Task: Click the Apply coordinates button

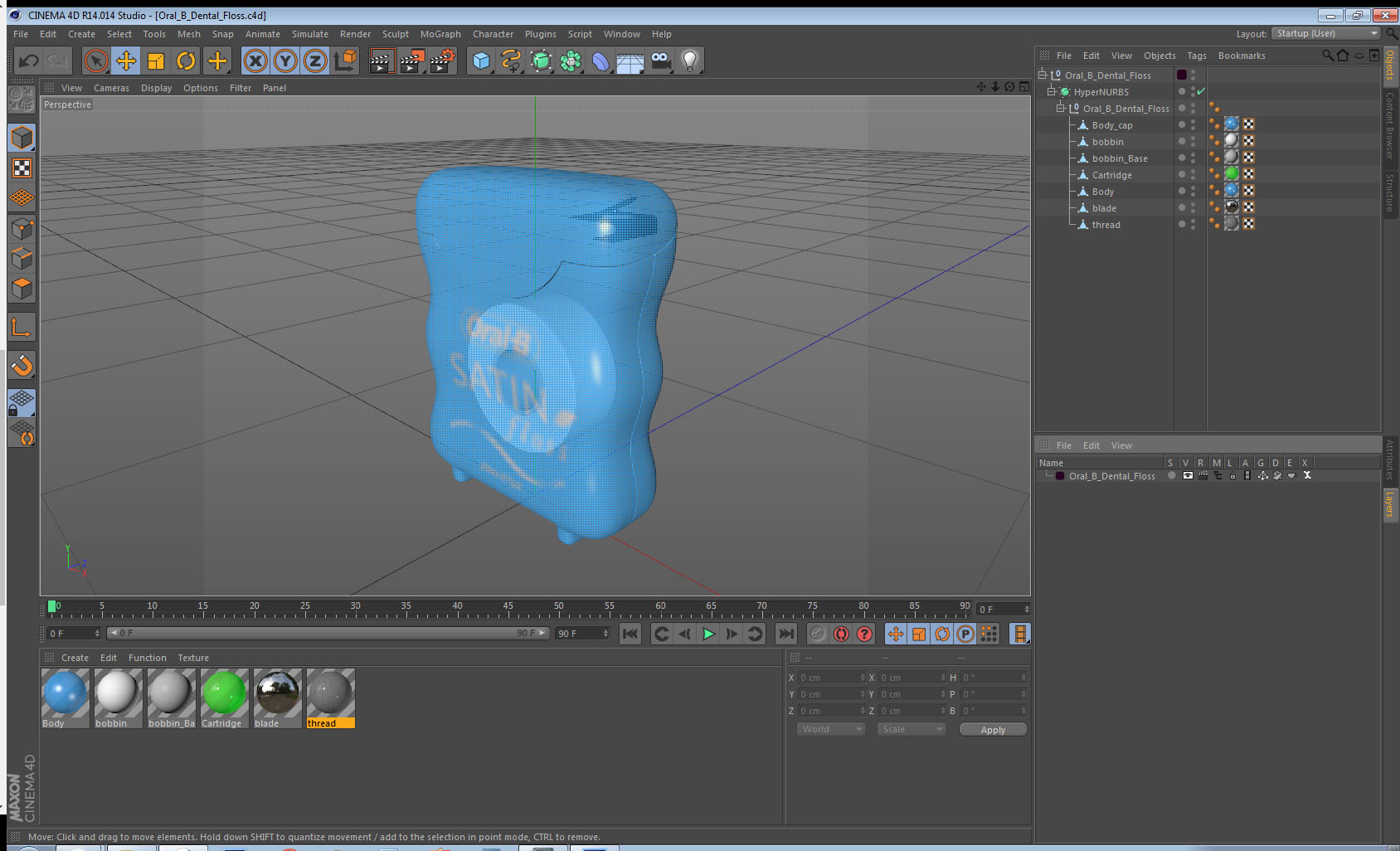Action: coord(993,730)
